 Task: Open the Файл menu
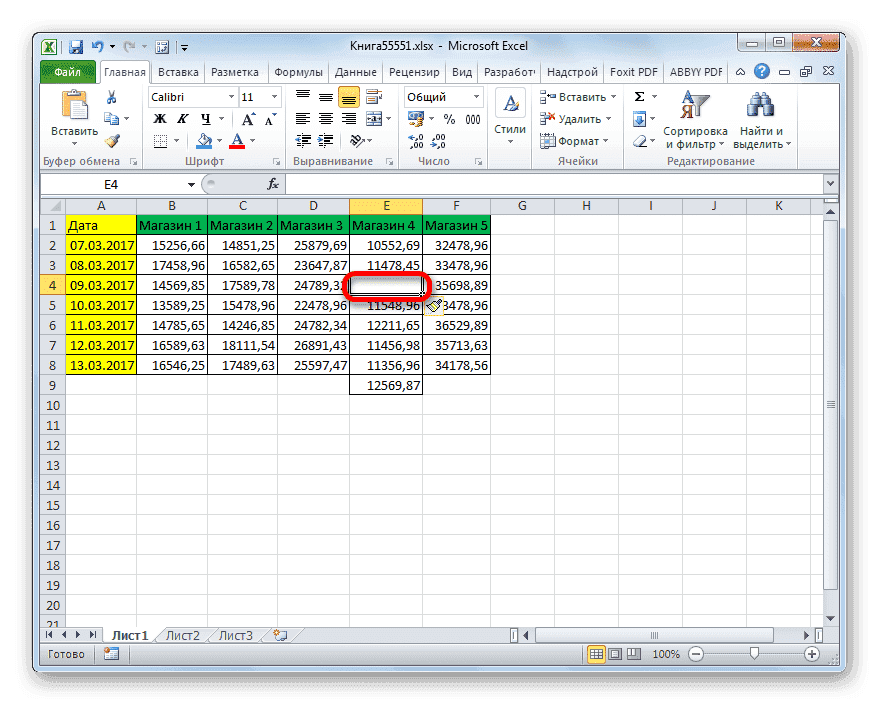(67, 71)
